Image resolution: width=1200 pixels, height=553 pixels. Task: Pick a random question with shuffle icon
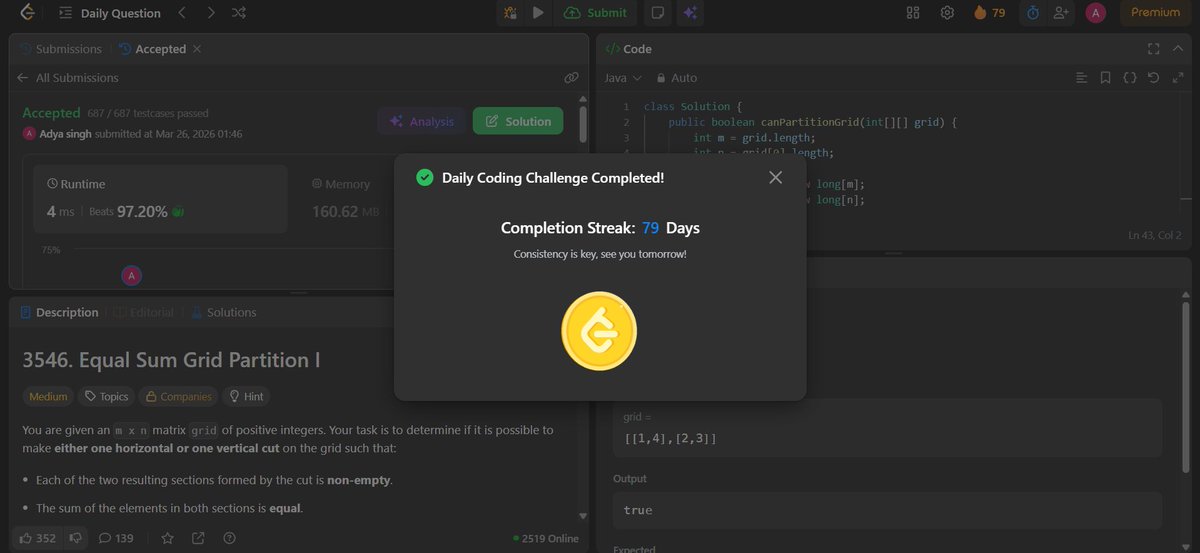tap(239, 13)
